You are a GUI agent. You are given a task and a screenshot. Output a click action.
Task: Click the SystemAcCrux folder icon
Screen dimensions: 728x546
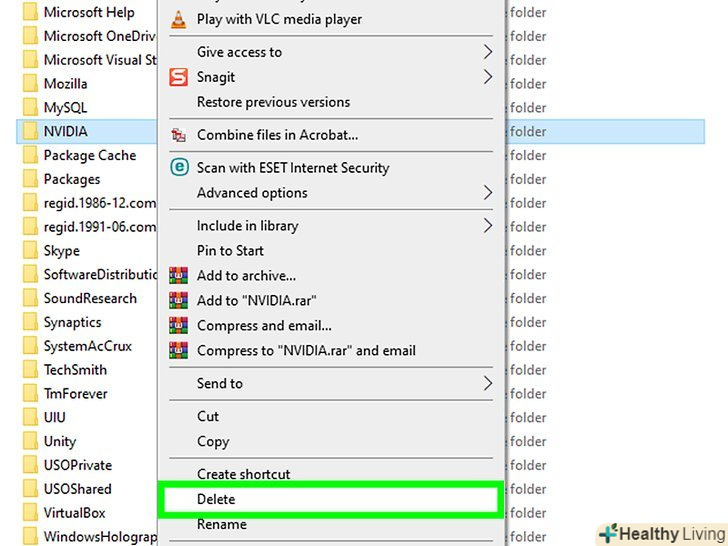pyautogui.click(x=30, y=346)
